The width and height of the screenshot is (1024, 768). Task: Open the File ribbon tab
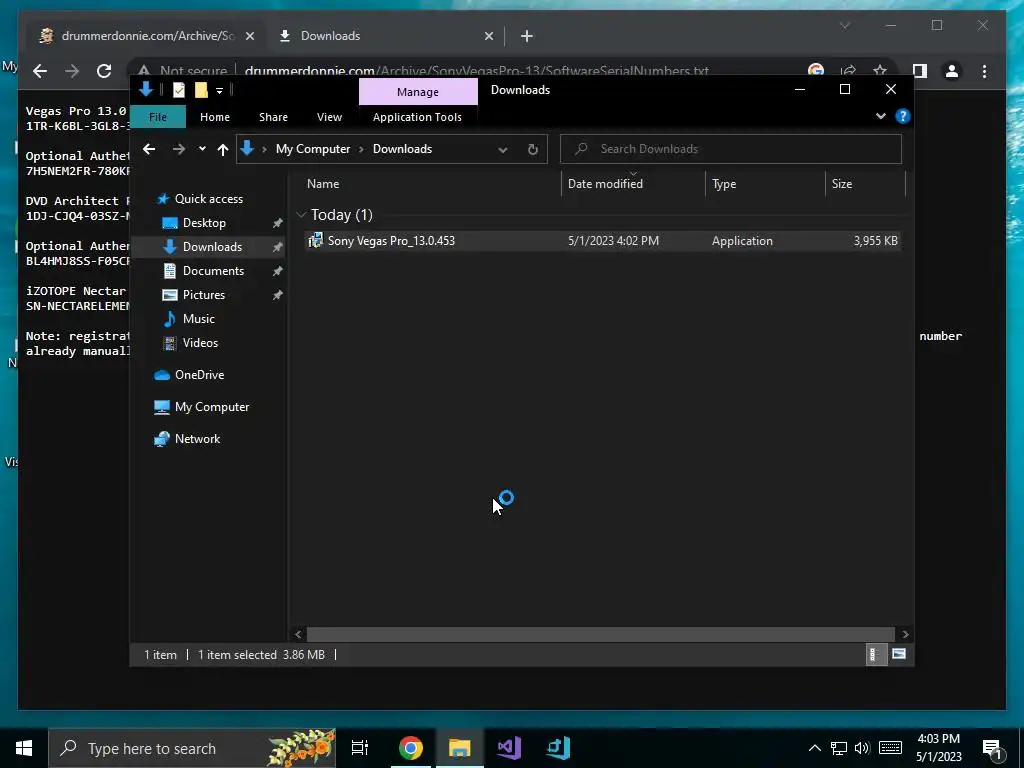[158, 117]
